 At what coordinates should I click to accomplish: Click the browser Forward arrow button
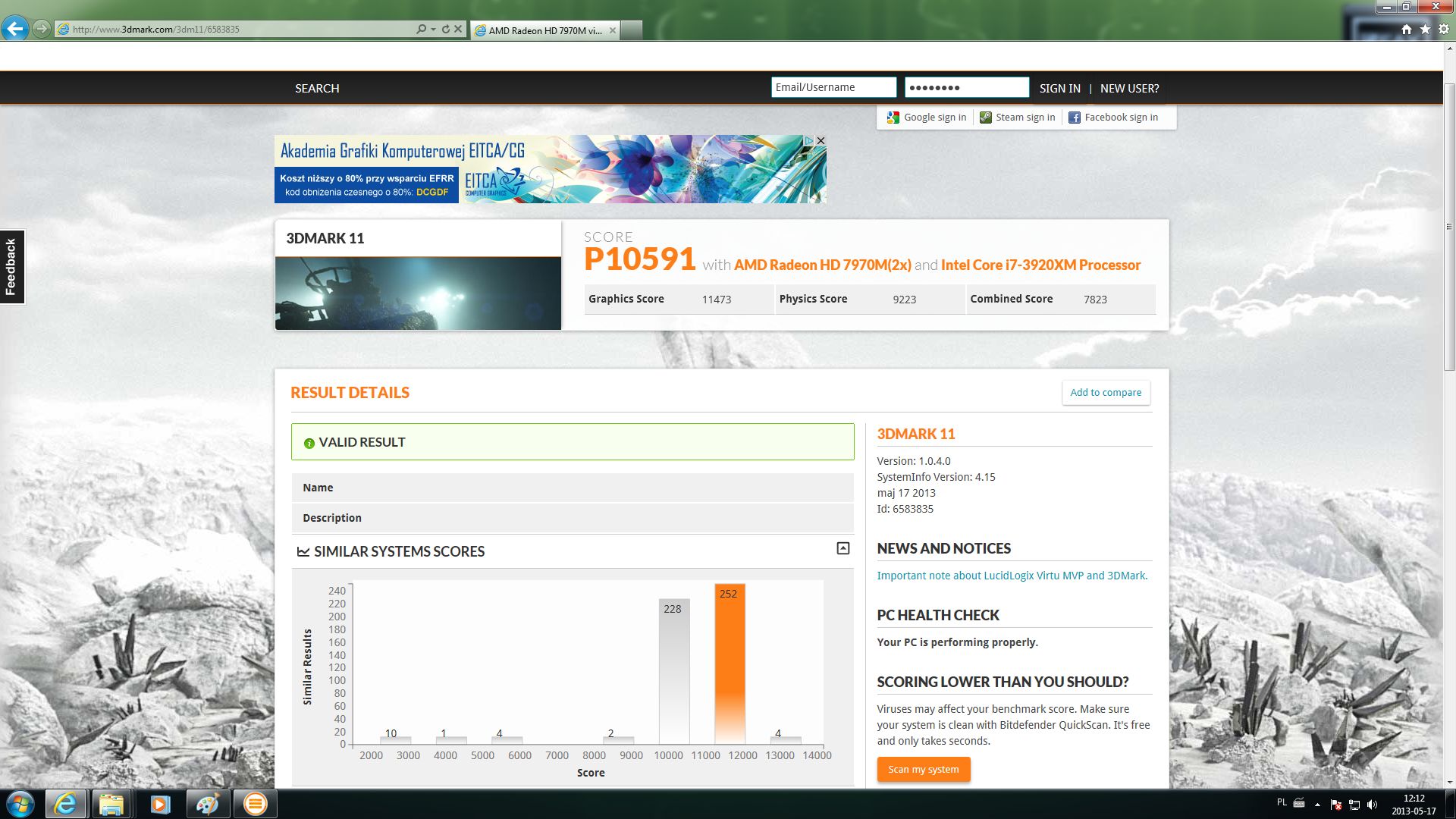click(x=42, y=29)
